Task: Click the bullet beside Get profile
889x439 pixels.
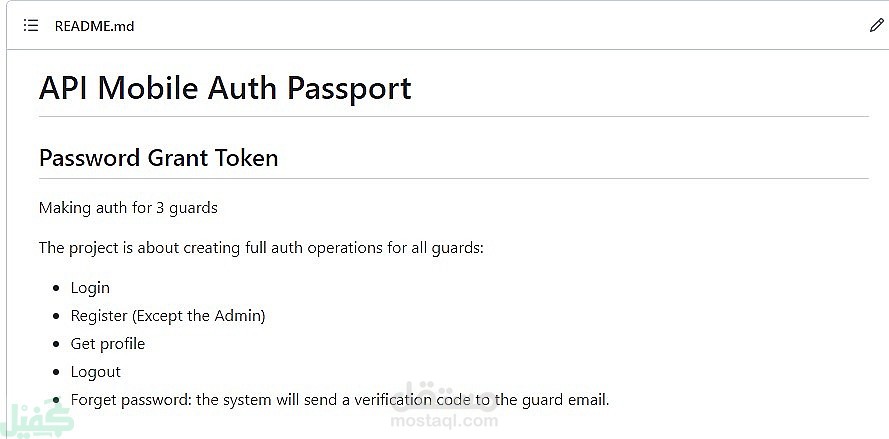Action: click(56, 344)
